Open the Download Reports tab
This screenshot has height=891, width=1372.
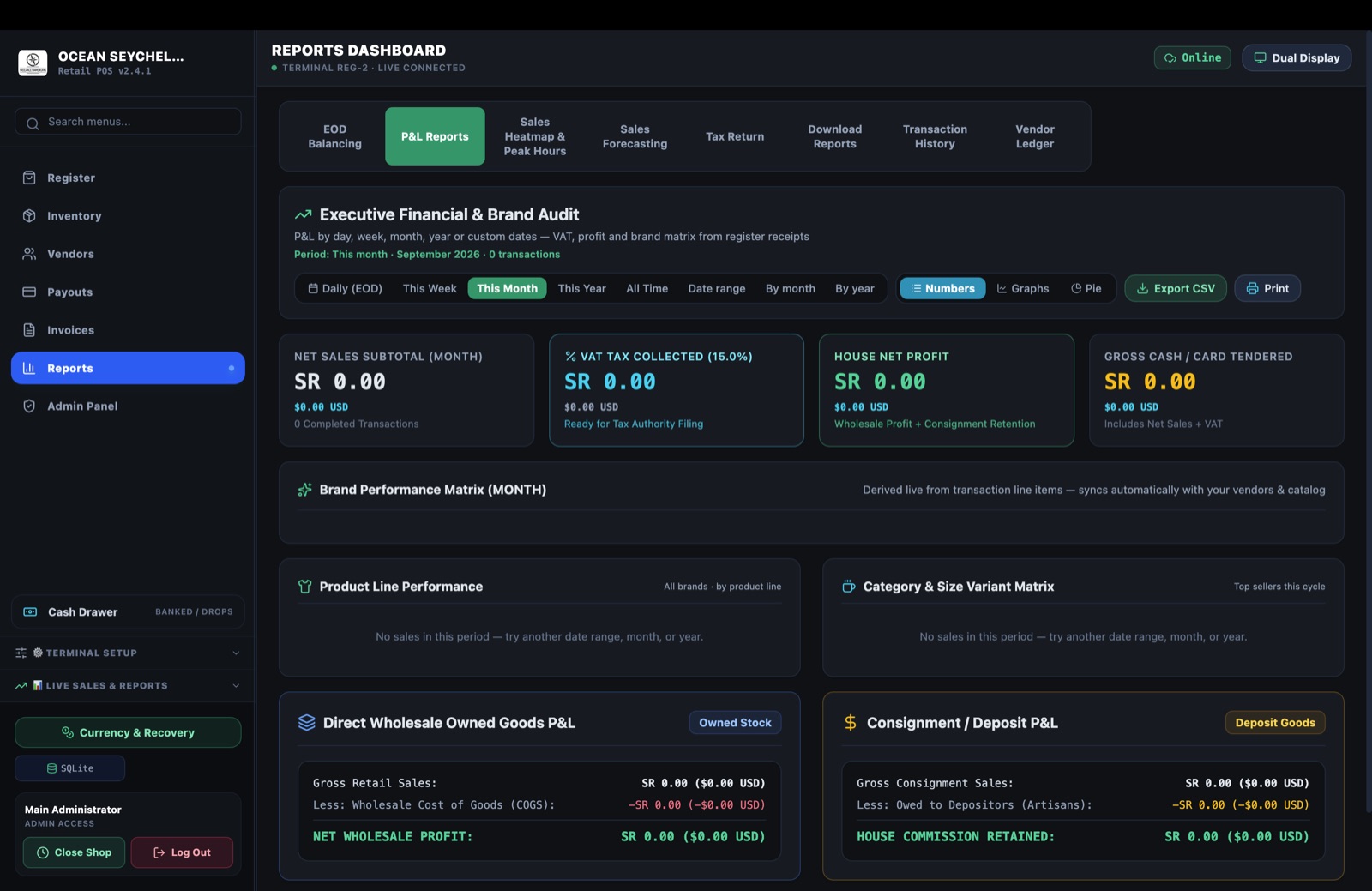click(835, 136)
